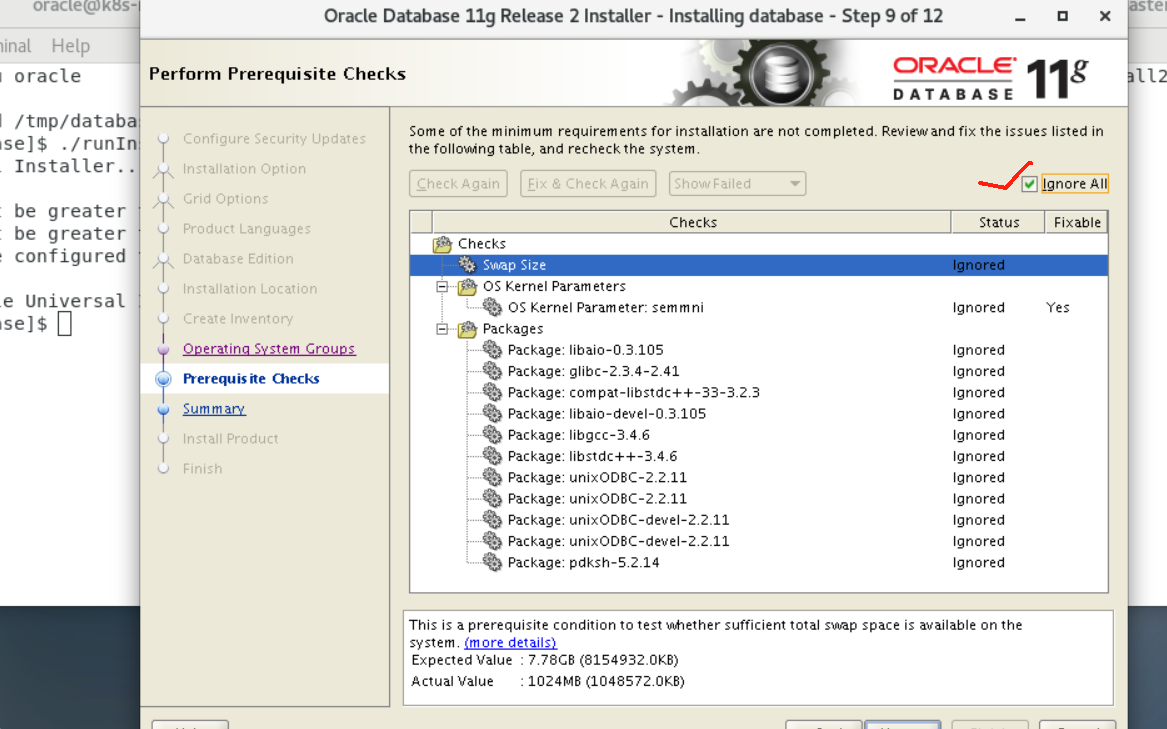The height and width of the screenshot is (729, 1167).
Task: Close the Oracle installer window
Action: [x=1105, y=16]
